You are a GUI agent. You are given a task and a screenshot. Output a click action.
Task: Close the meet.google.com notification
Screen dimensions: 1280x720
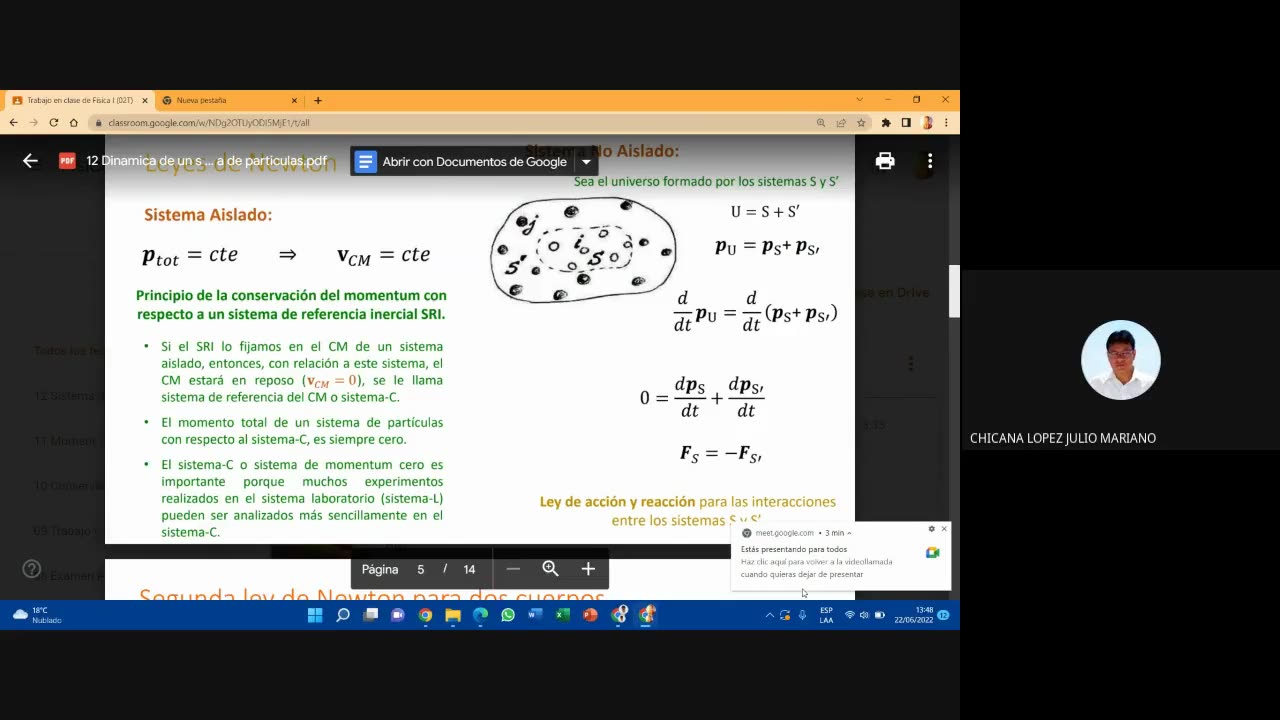click(x=944, y=529)
